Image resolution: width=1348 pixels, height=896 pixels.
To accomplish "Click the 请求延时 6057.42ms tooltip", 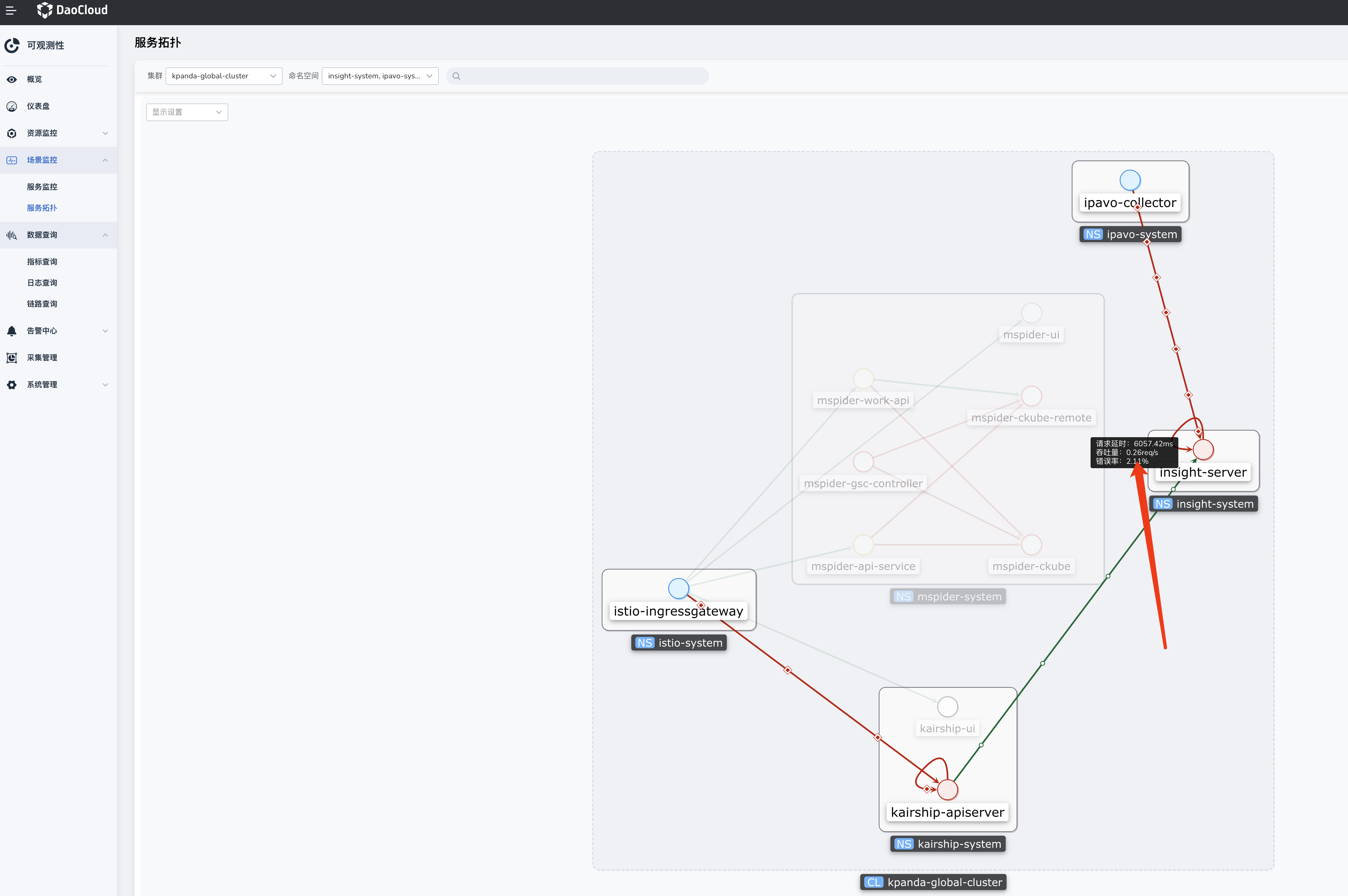I will tap(1134, 453).
